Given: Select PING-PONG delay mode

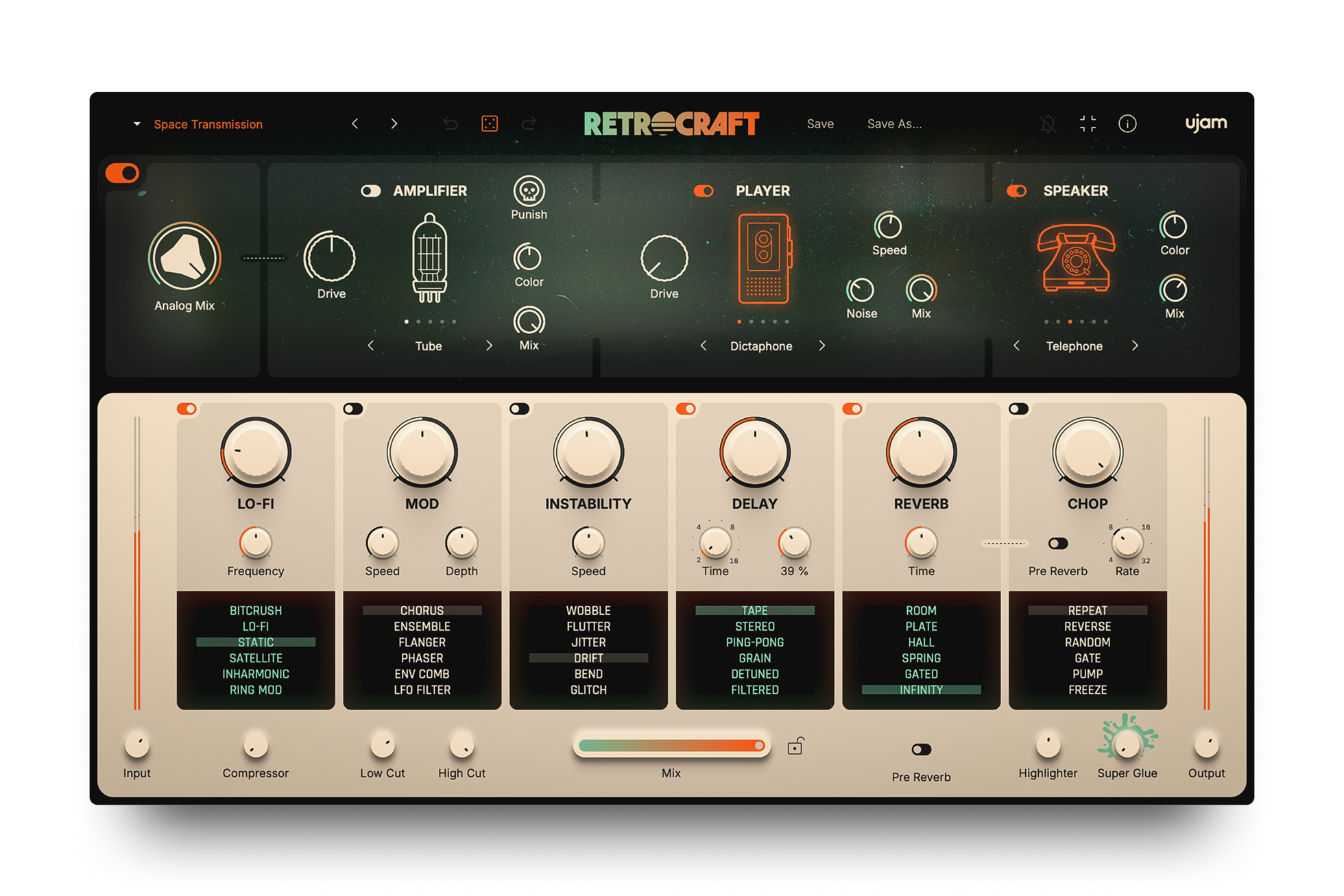Looking at the screenshot, I should [754, 642].
